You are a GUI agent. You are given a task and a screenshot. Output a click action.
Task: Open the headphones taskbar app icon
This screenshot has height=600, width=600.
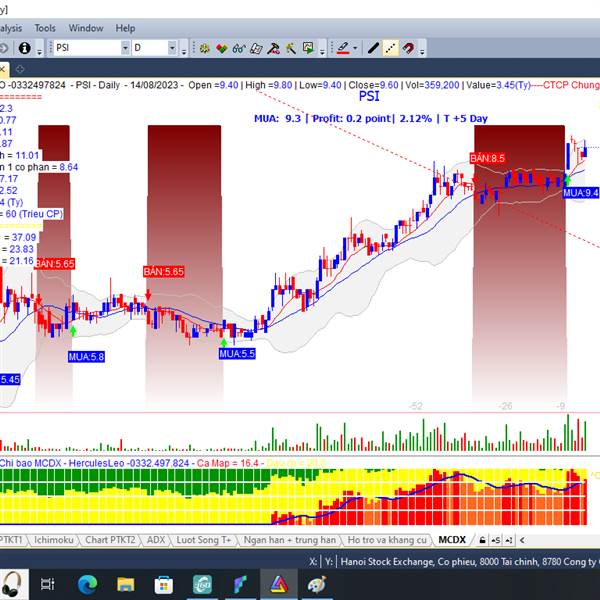11,584
